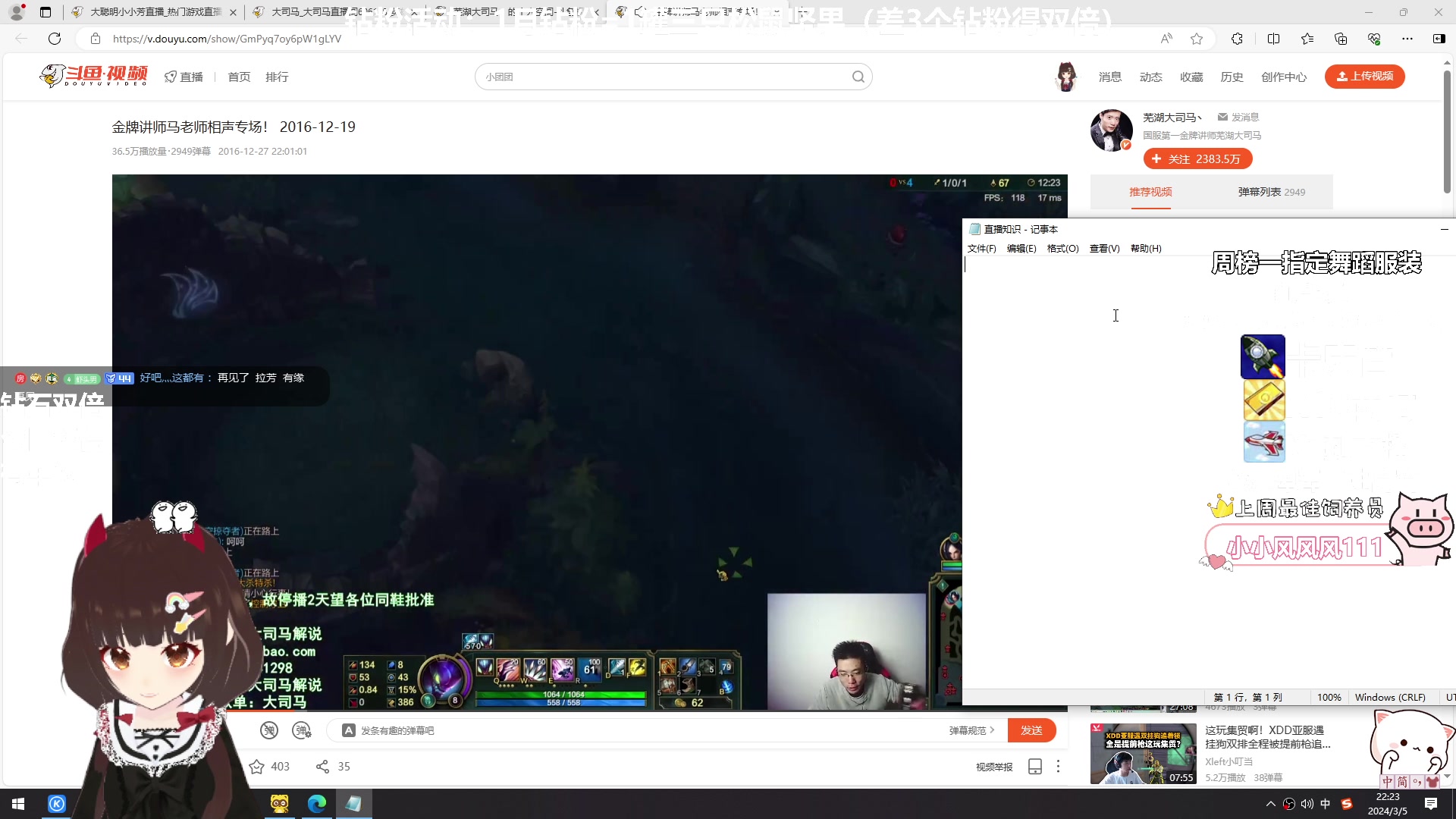
Task: Open the Notepad taskbar icon
Action: coord(353,804)
